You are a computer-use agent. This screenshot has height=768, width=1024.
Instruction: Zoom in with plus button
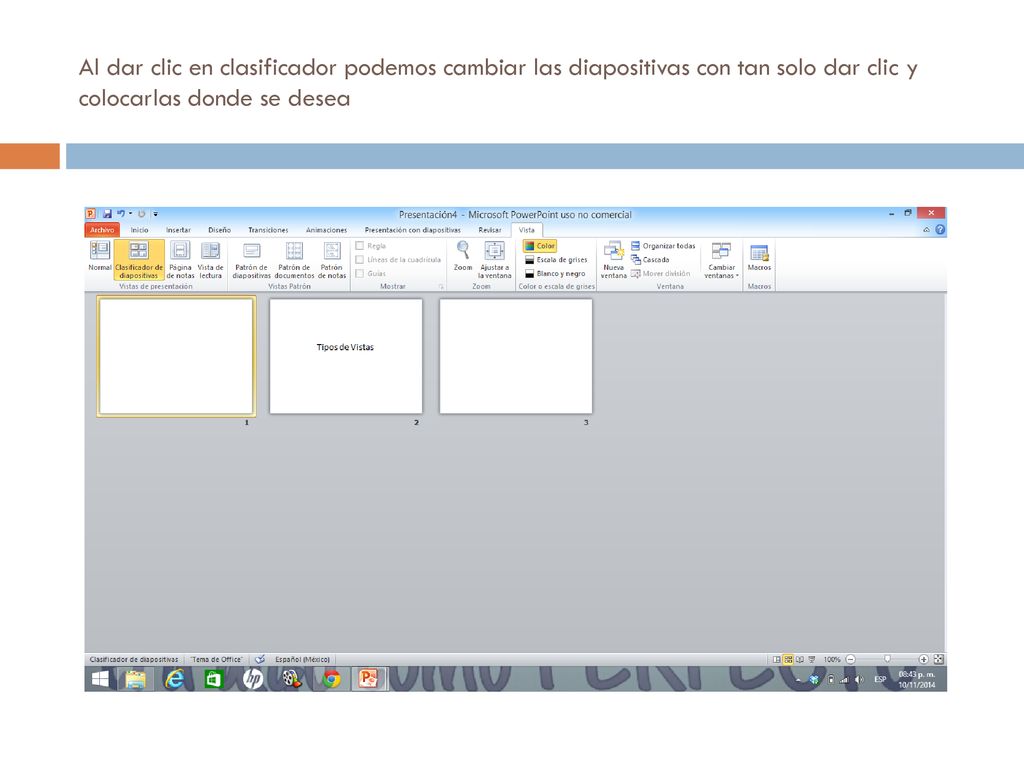(x=923, y=660)
